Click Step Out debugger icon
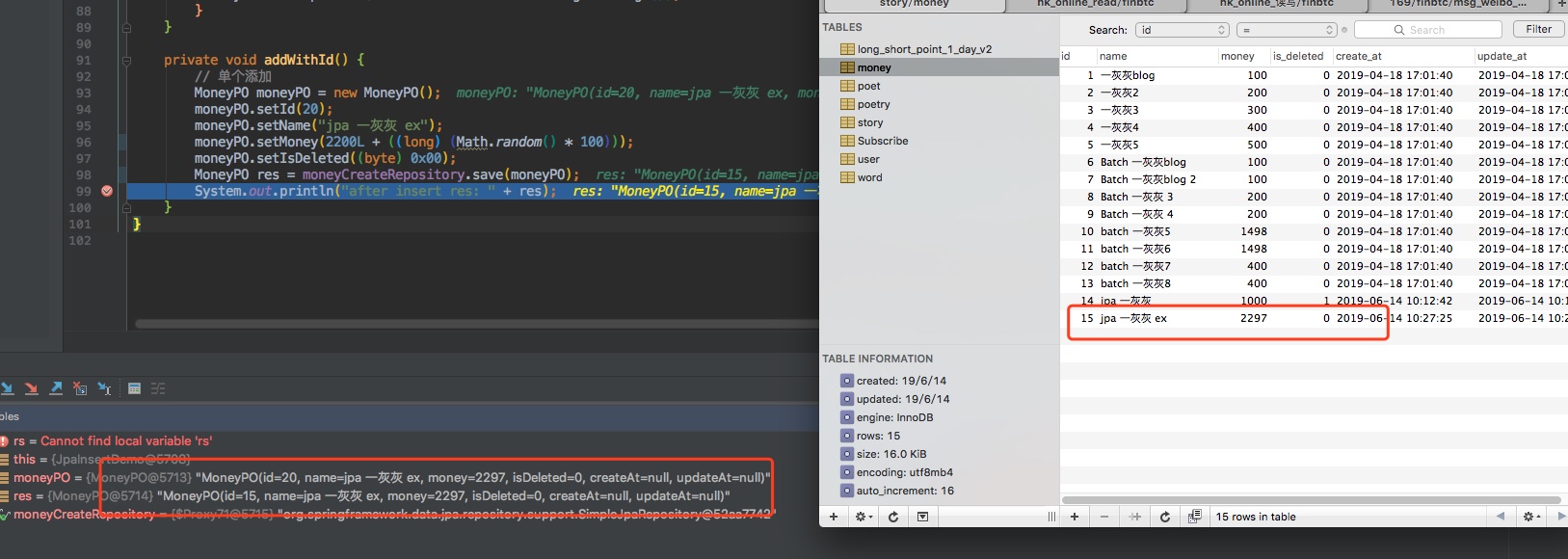The height and width of the screenshot is (559, 1568). [x=56, y=388]
